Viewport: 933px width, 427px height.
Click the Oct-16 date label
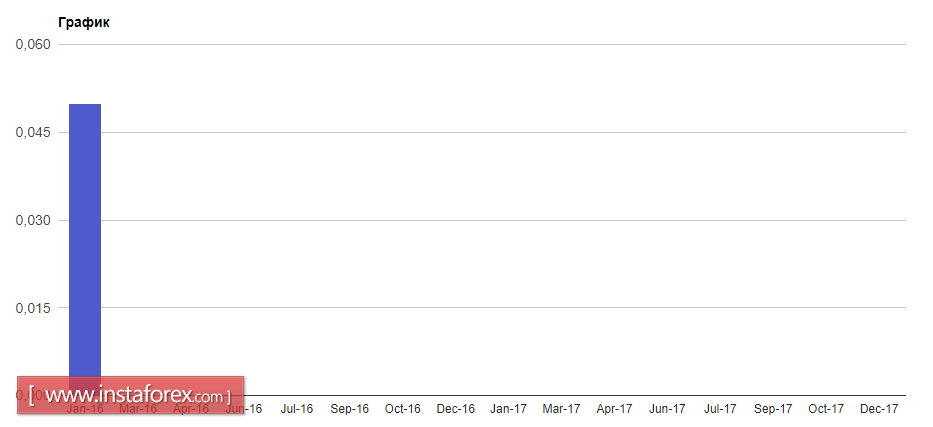tap(402, 409)
